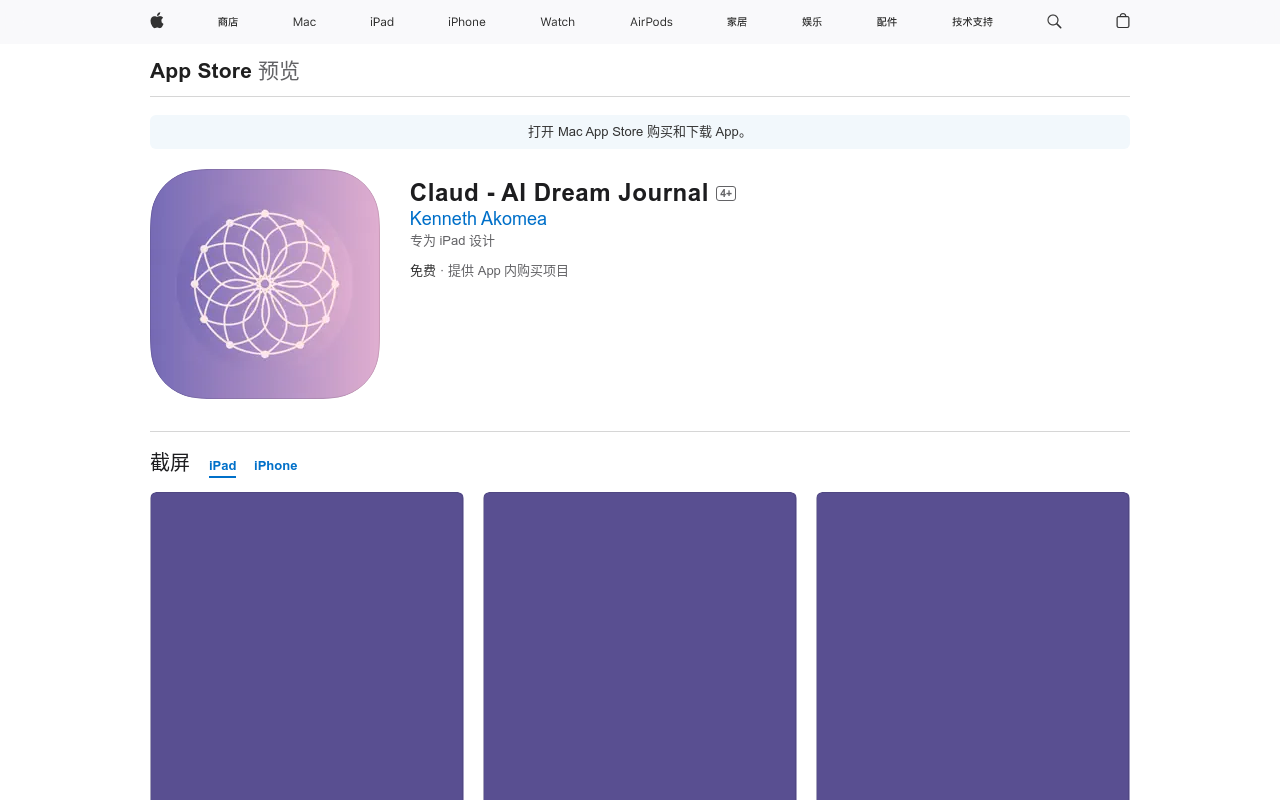Click the Mac App Store banner message
The image size is (1280, 800).
[x=640, y=132]
